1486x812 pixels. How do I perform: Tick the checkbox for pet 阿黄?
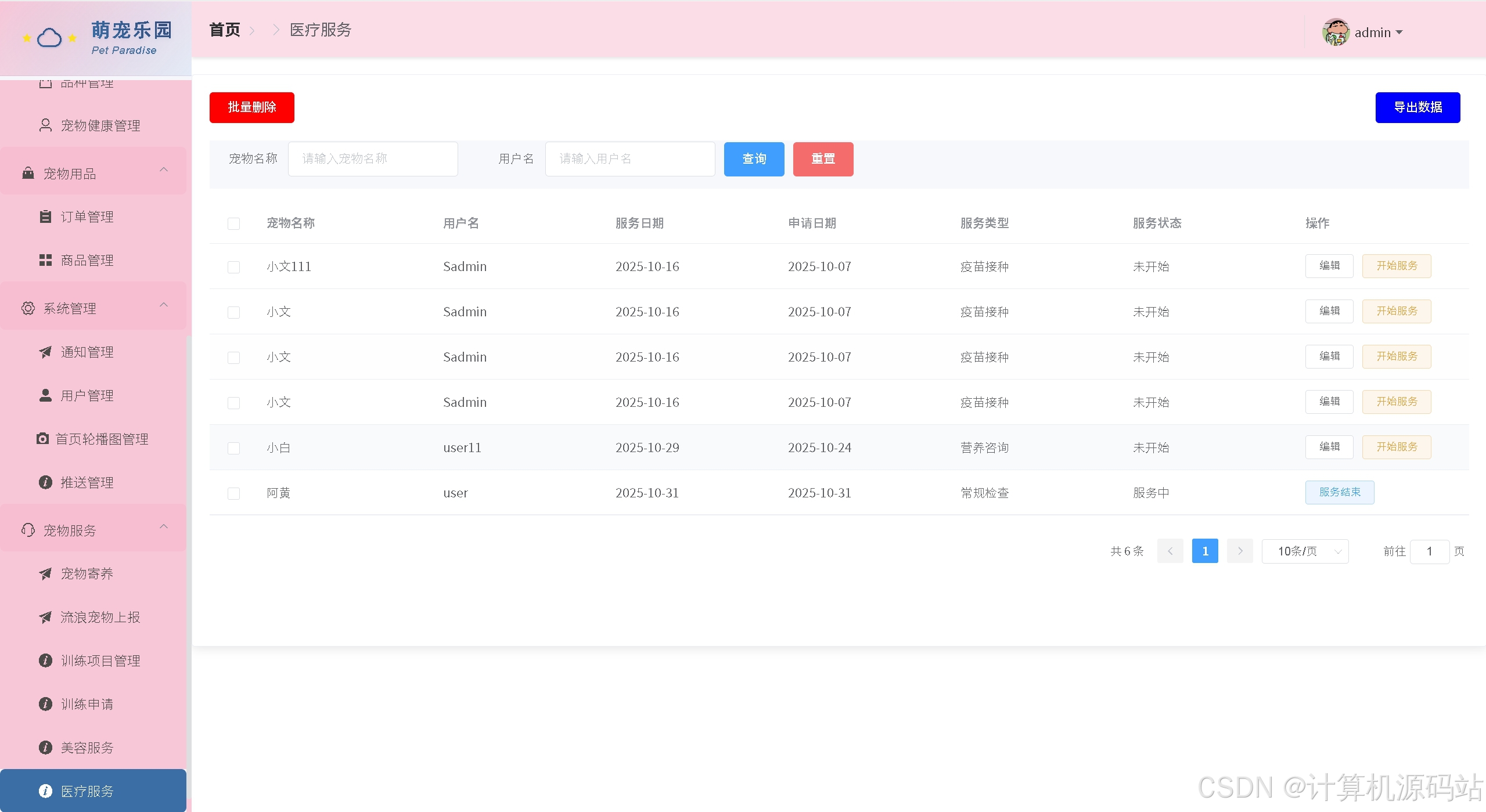click(233, 493)
